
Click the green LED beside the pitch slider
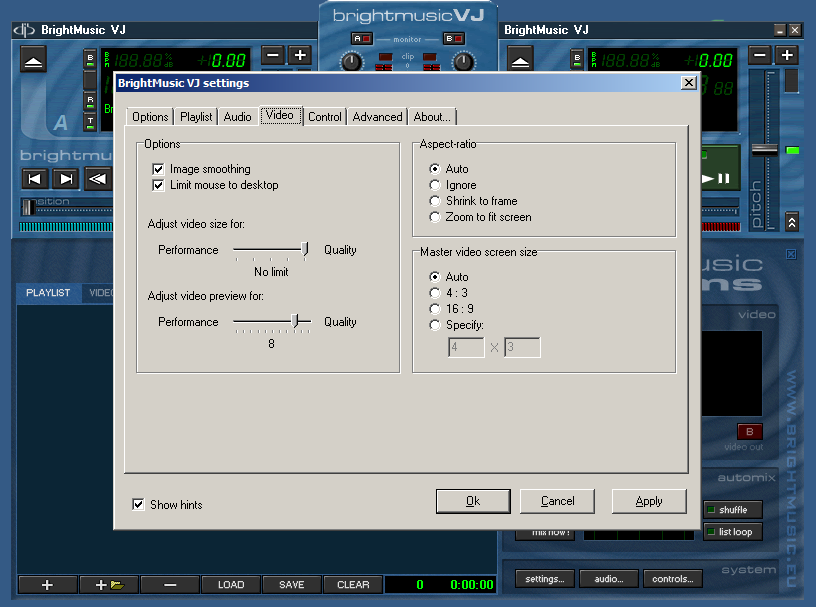[793, 150]
